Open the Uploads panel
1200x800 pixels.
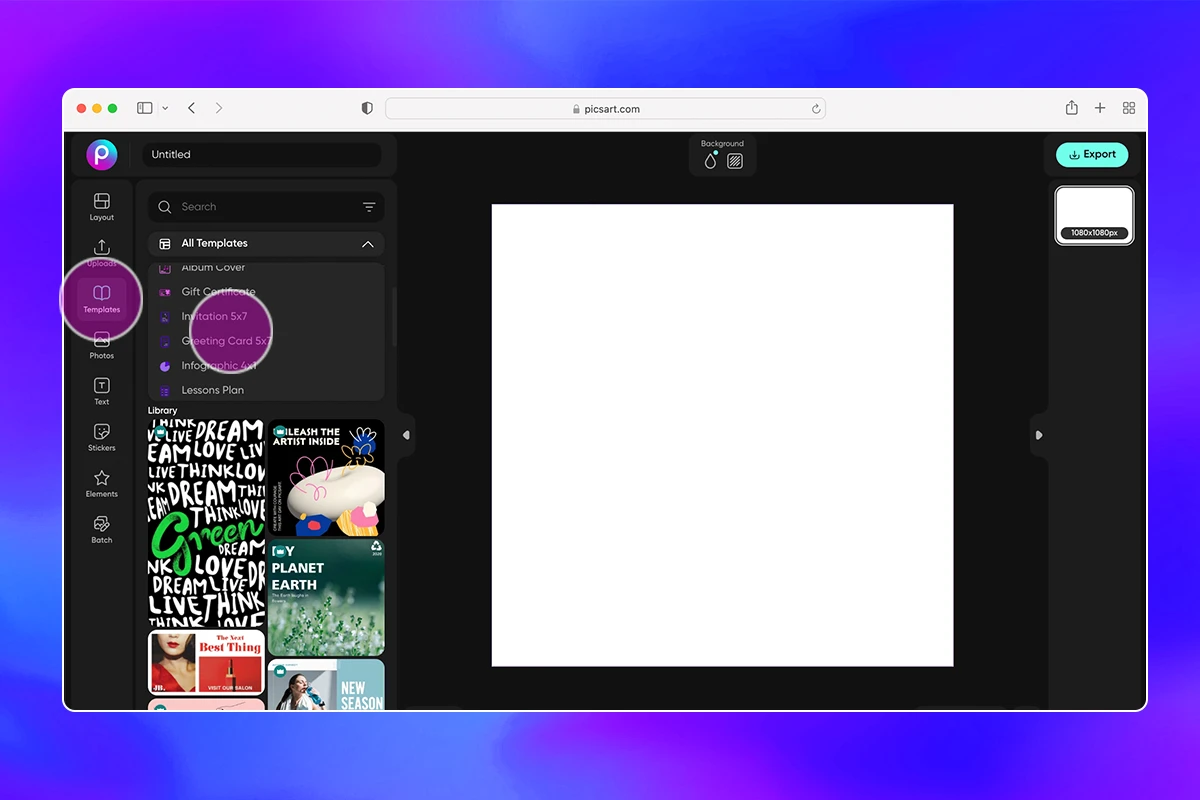[x=101, y=253]
